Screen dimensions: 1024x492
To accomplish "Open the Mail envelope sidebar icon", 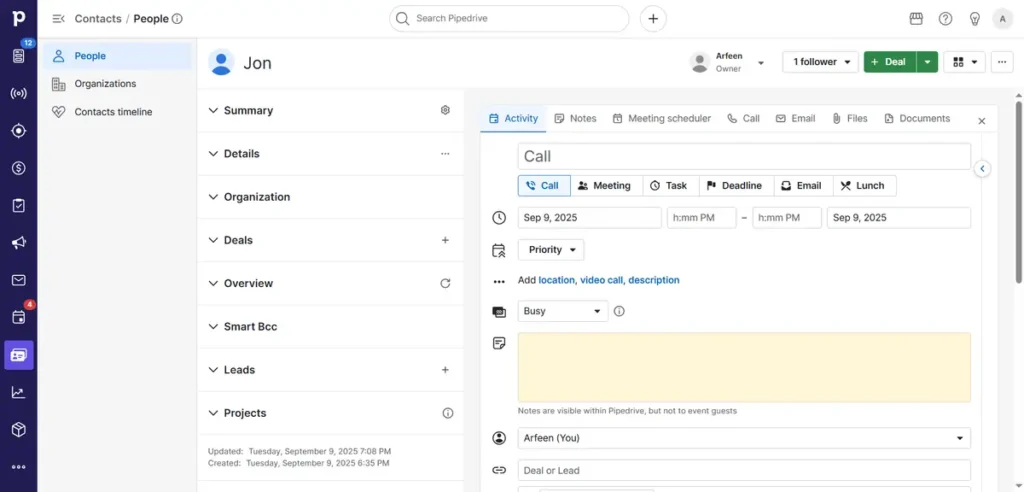I will tap(18, 280).
